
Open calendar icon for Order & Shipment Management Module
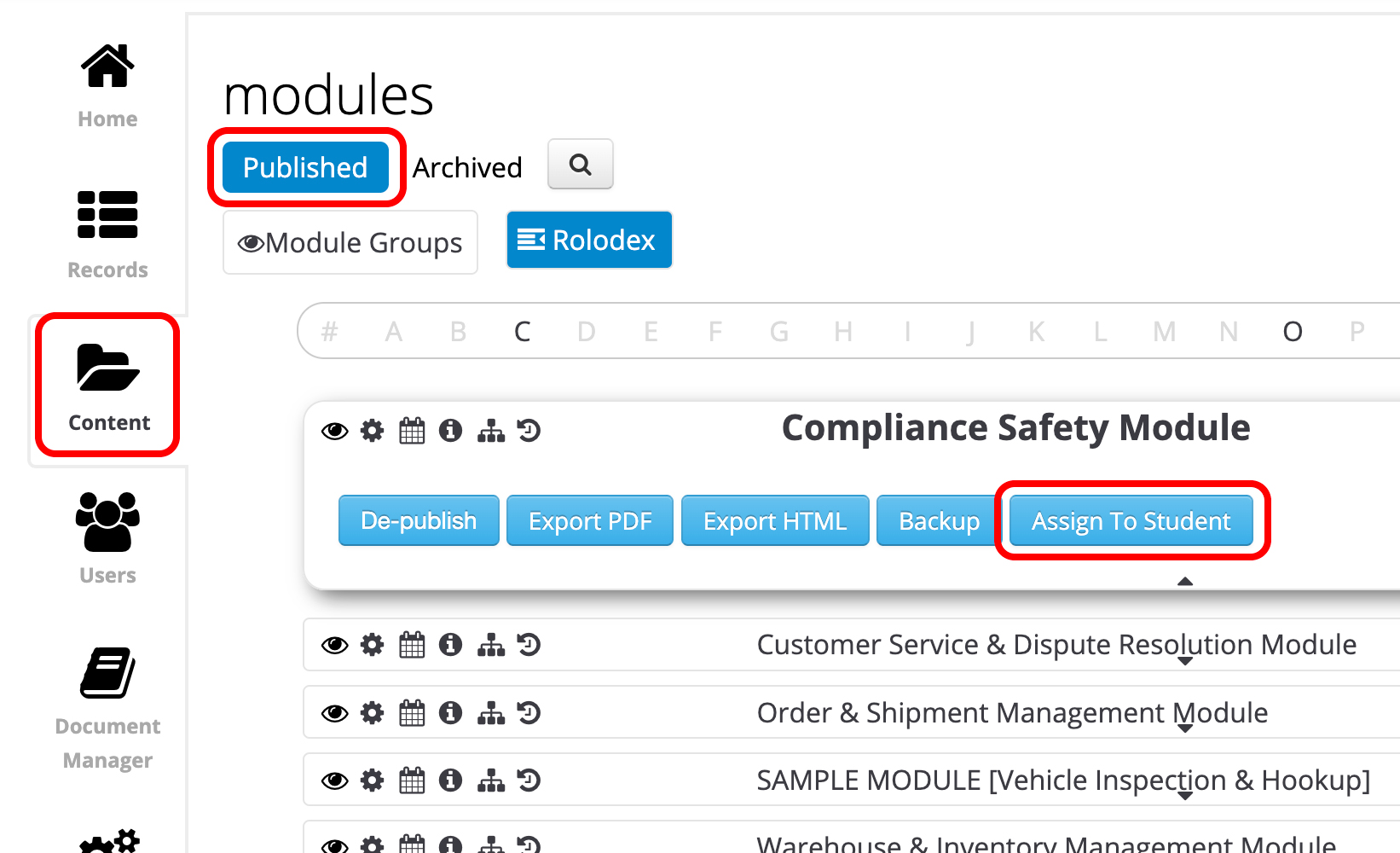pos(412,712)
